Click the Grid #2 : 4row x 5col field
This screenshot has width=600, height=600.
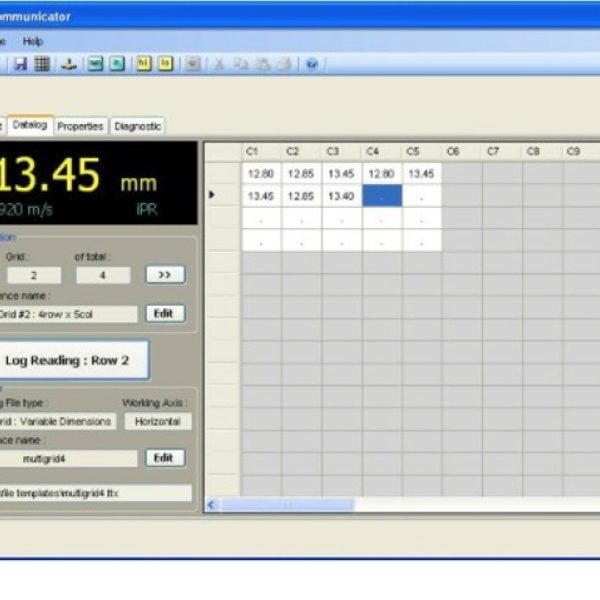pos(68,314)
